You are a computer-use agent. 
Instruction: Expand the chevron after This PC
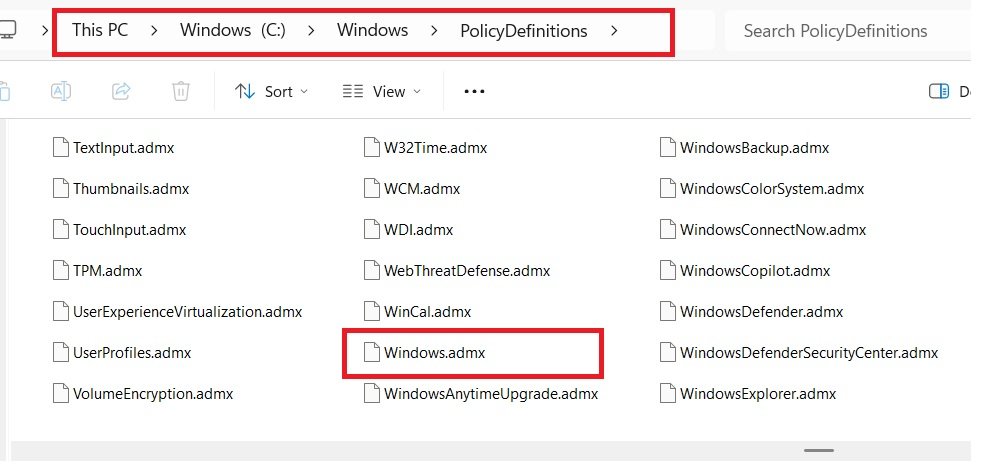click(154, 31)
